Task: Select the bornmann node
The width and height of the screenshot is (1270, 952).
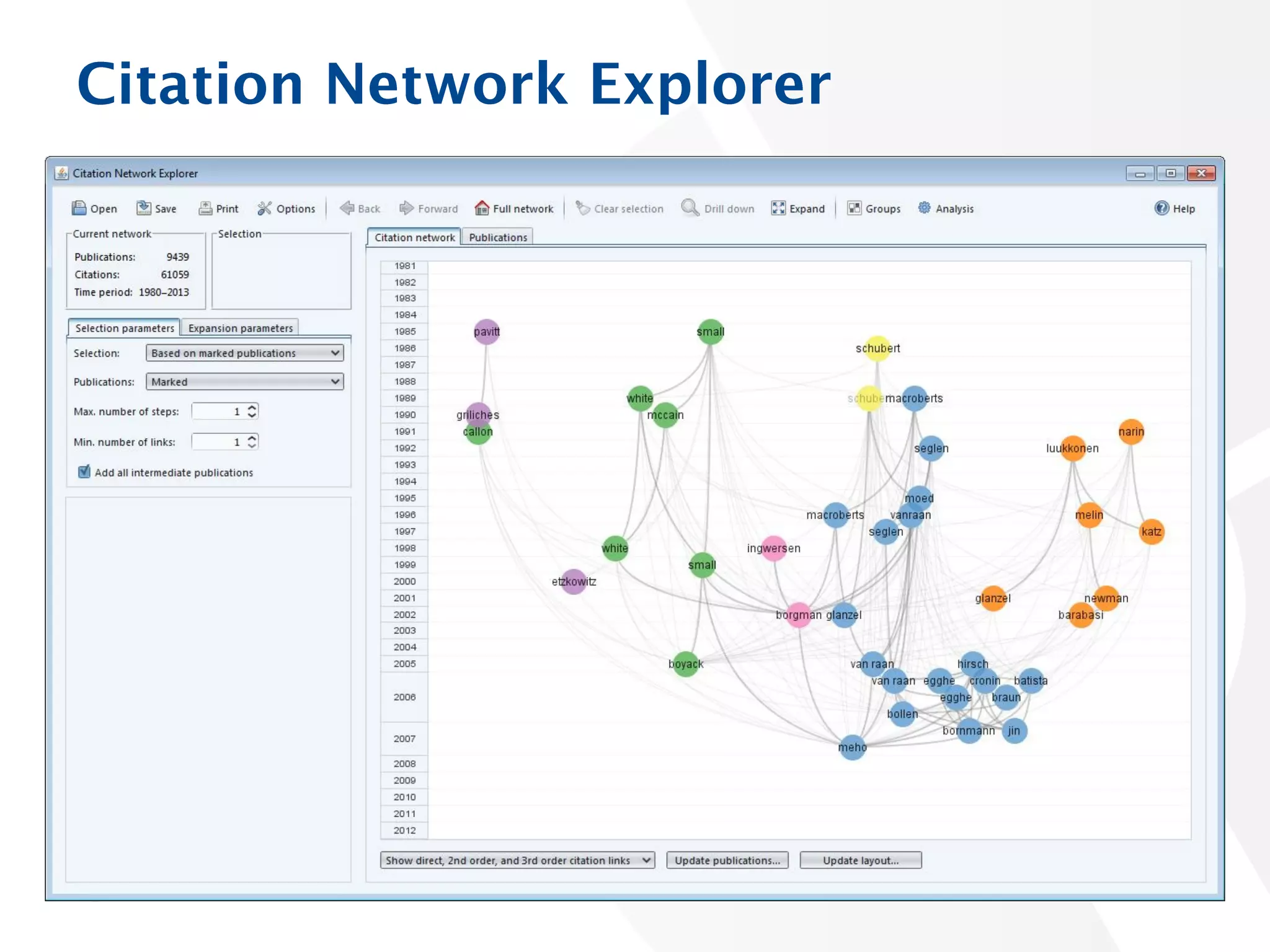Action: pyautogui.click(x=969, y=730)
